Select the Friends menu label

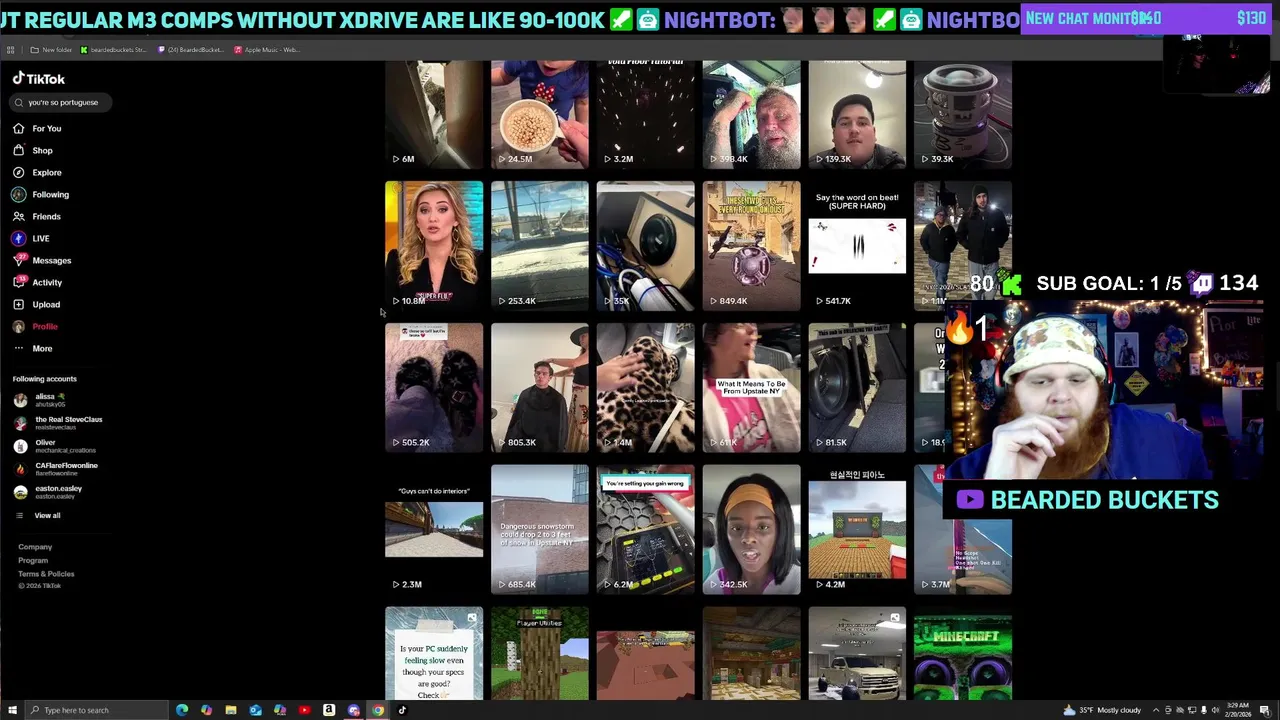point(46,216)
